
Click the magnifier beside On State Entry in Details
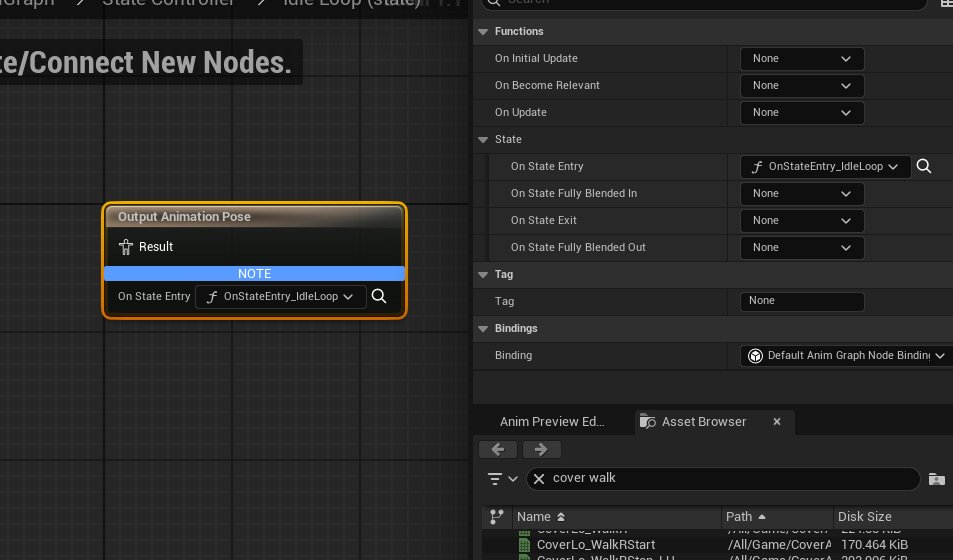(x=923, y=166)
